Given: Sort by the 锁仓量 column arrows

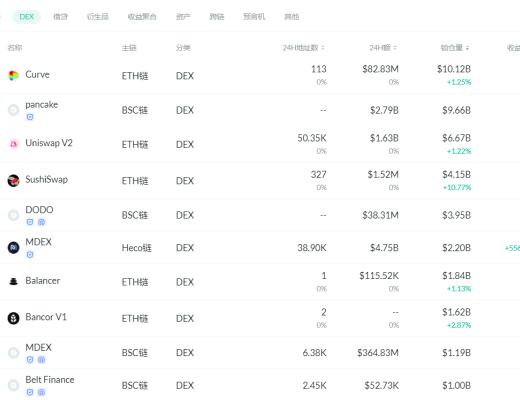Looking at the screenshot, I should (x=467, y=48).
